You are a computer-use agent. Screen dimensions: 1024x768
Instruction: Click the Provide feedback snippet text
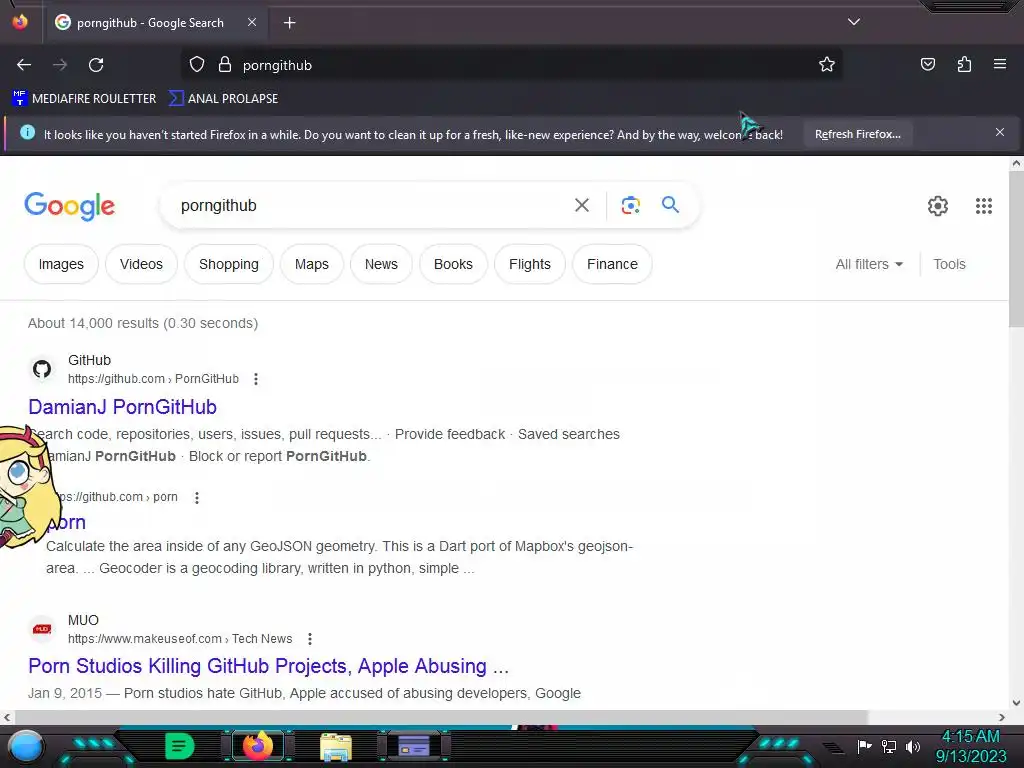pyautogui.click(x=450, y=434)
